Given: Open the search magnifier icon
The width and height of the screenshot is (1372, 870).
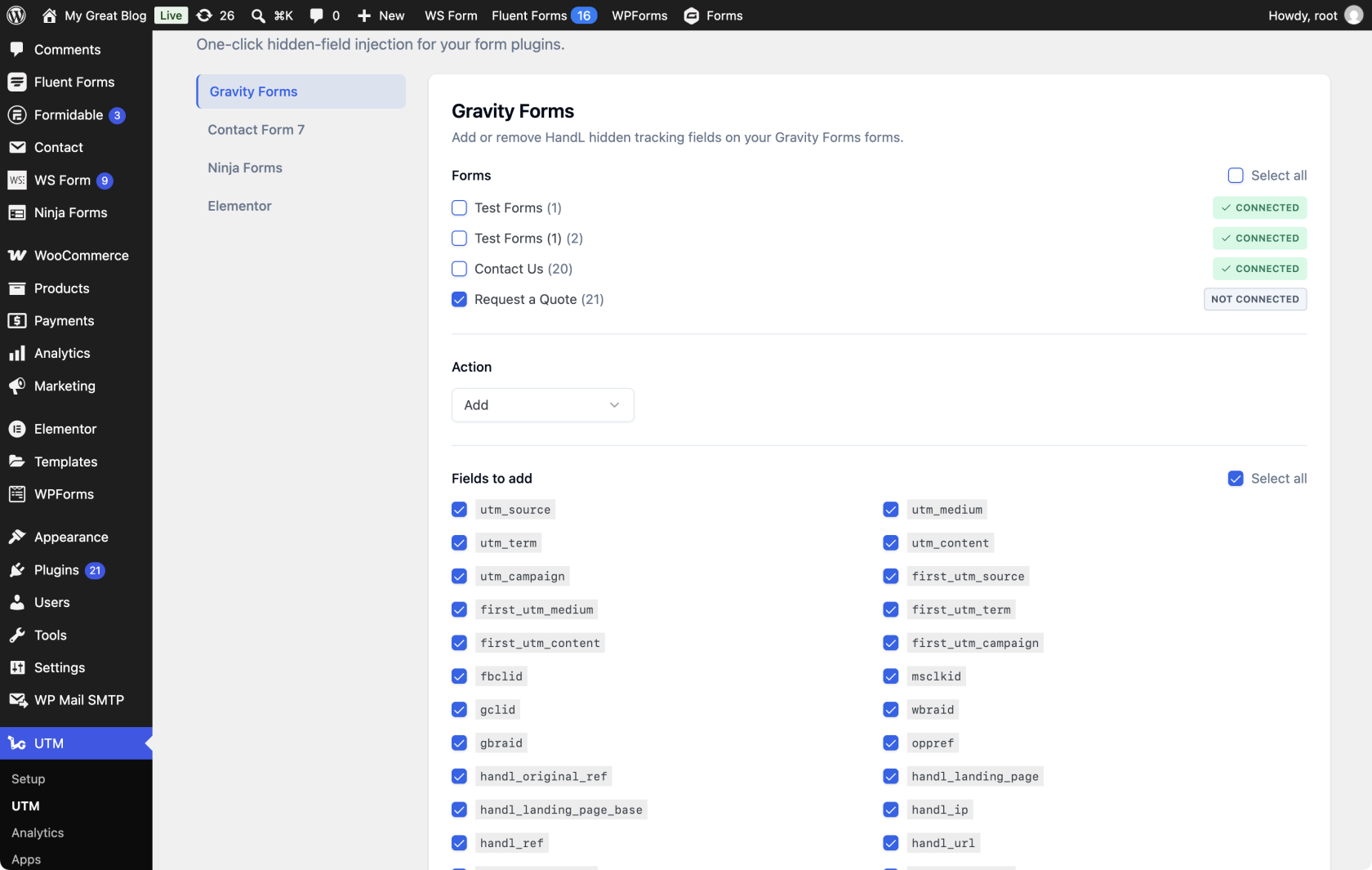Looking at the screenshot, I should [x=258, y=16].
